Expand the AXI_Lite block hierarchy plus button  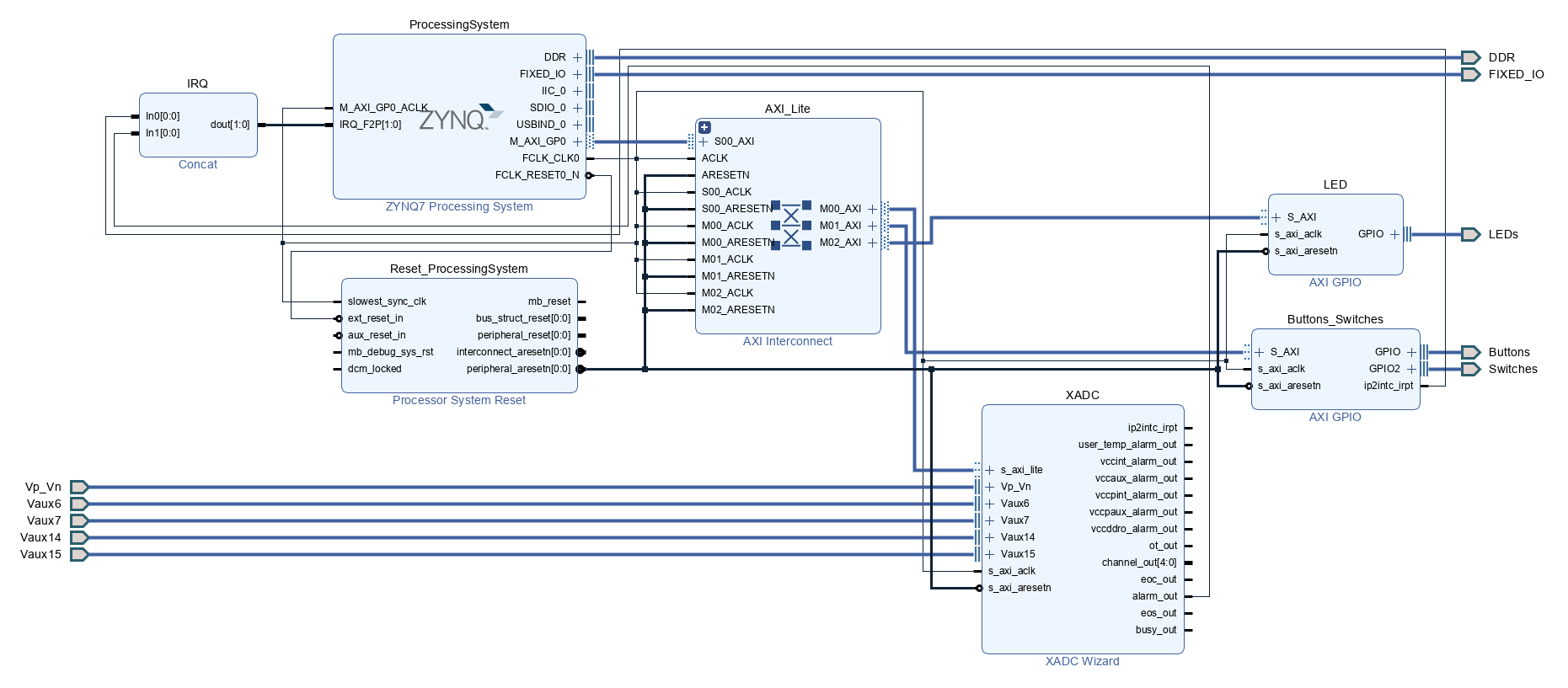(705, 127)
